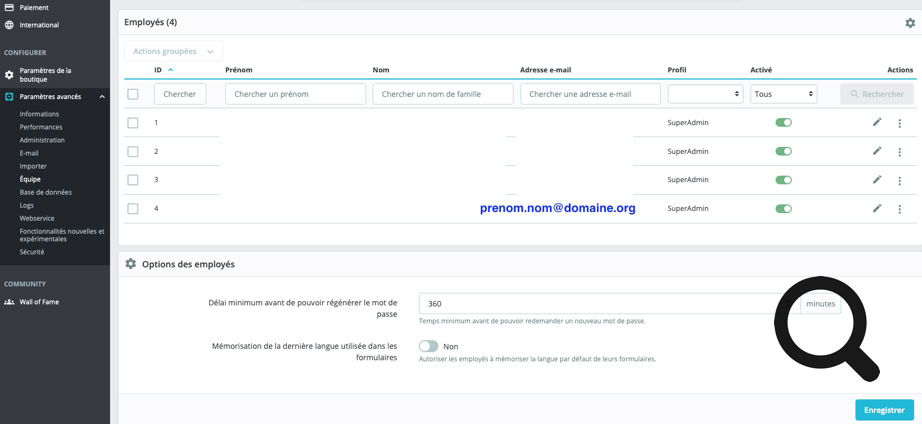The width and height of the screenshot is (922, 424).
Task: Open three-dot actions menu for employee 2
Action: point(899,152)
